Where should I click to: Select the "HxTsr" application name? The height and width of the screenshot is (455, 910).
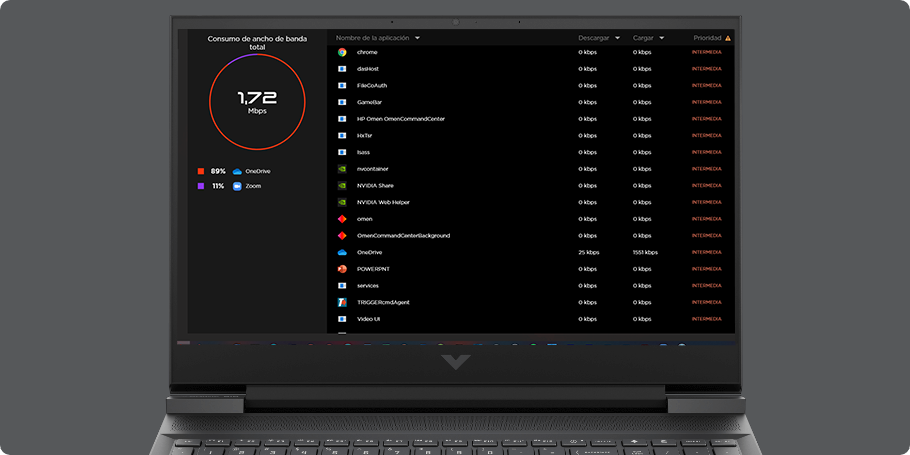click(364, 136)
